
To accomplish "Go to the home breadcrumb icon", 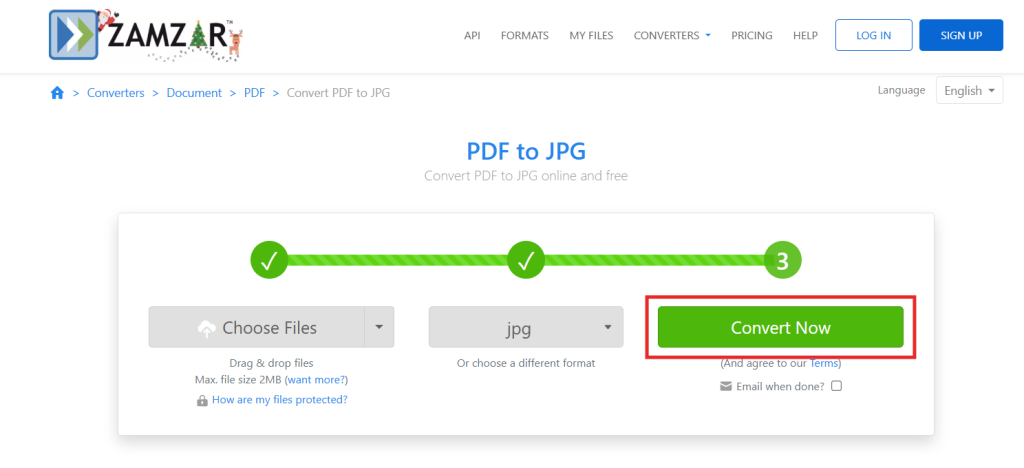I will [57, 93].
